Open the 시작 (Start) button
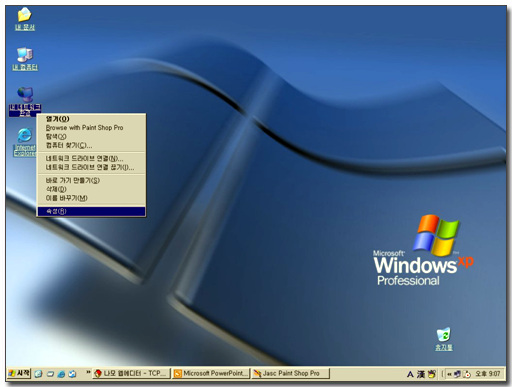Viewport: 512px width, 387px height. (x=19, y=373)
